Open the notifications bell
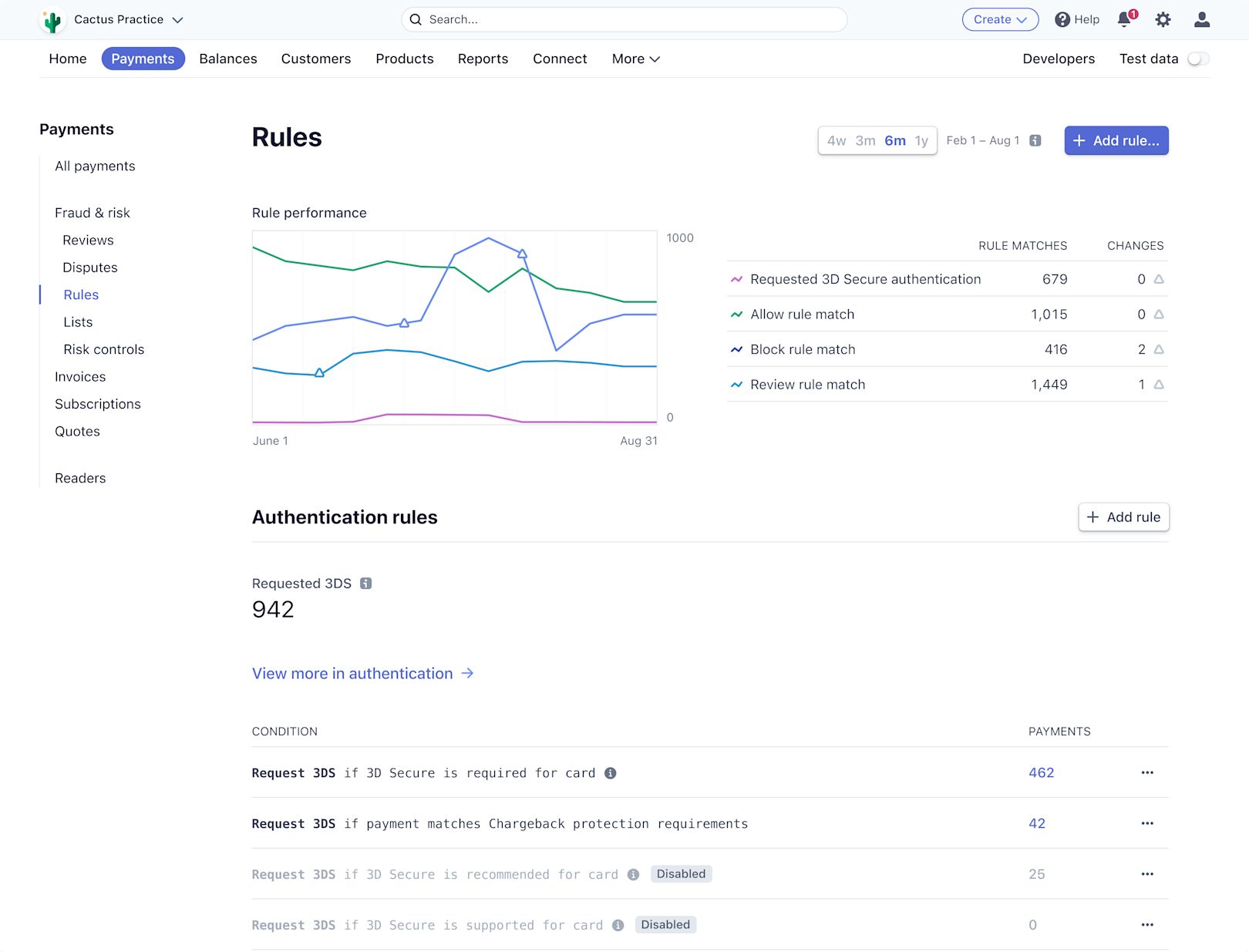 tap(1125, 19)
